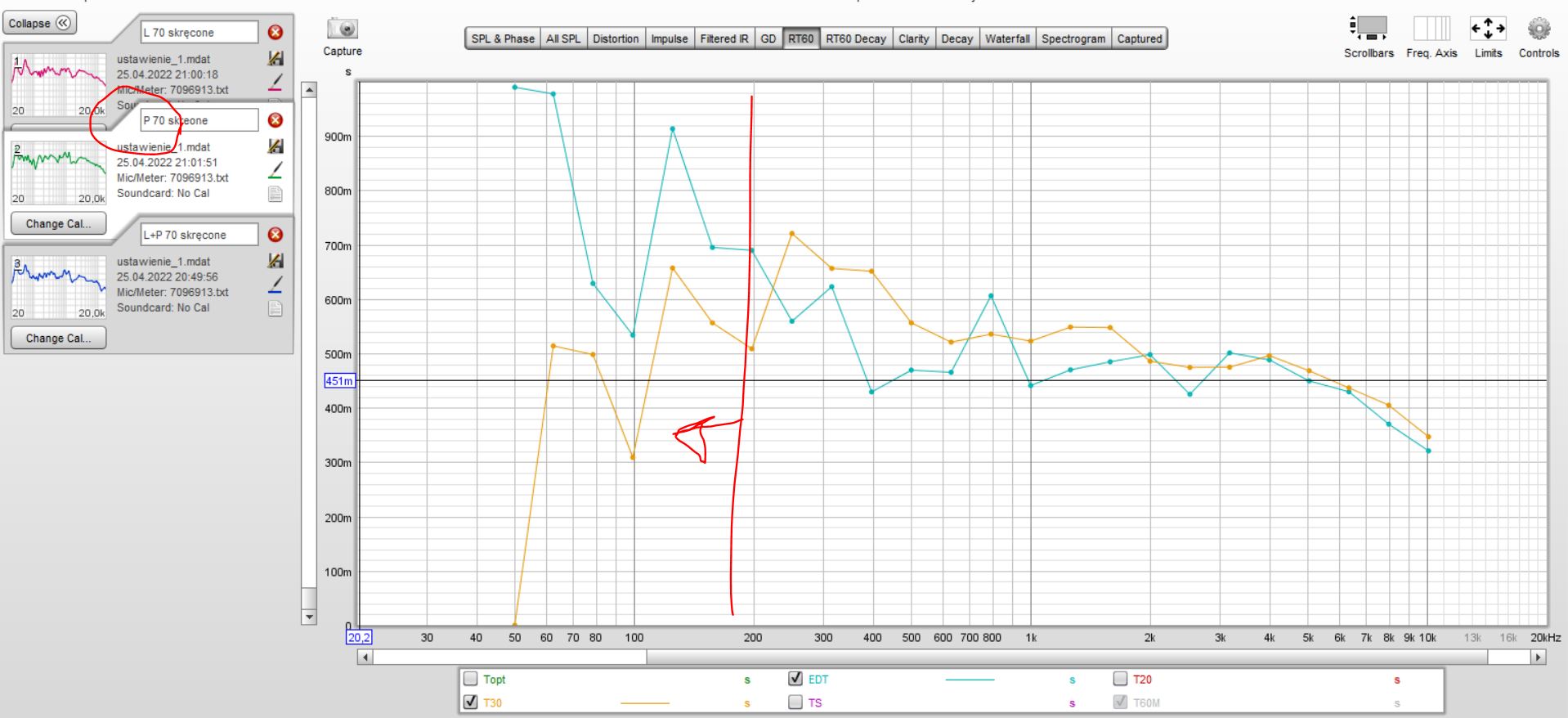Change green trace colour of P 70 measurement
The width and height of the screenshot is (1568, 718).
tap(276, 170)
